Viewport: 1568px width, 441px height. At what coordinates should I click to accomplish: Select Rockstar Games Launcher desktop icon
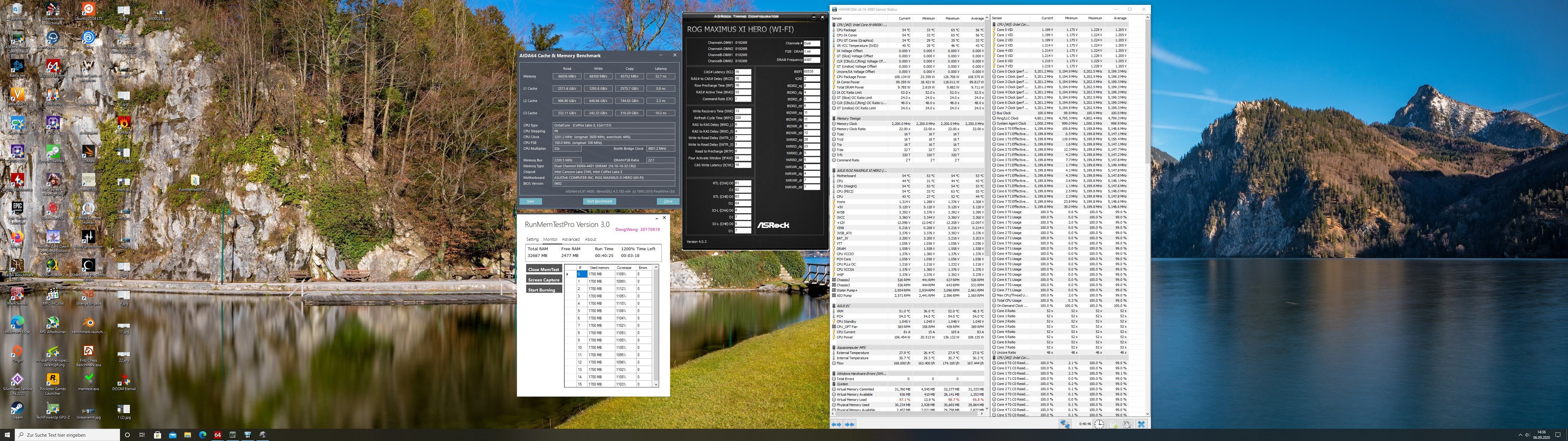(x=52, y=384)
